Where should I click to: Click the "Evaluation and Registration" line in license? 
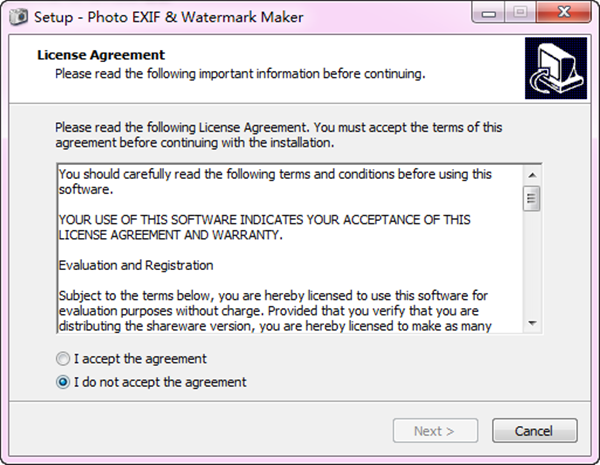pyautogui.click(x=136, y=266)
